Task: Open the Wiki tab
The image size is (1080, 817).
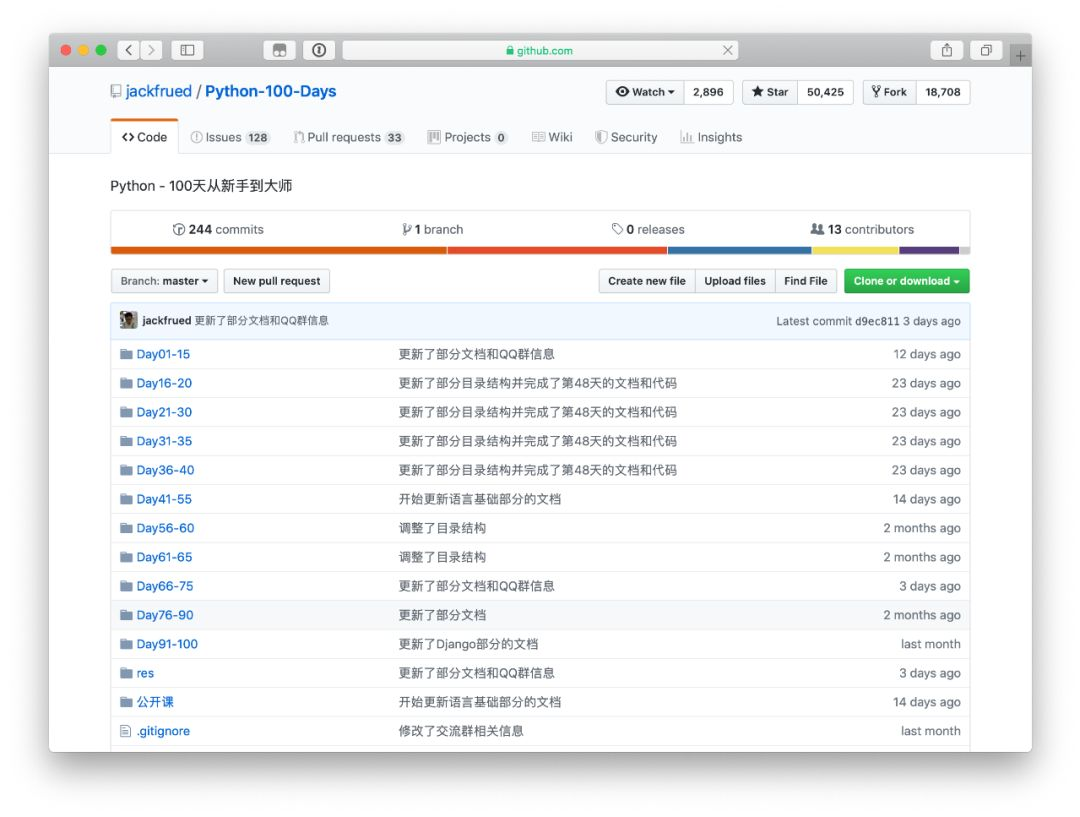Action: 552,137
